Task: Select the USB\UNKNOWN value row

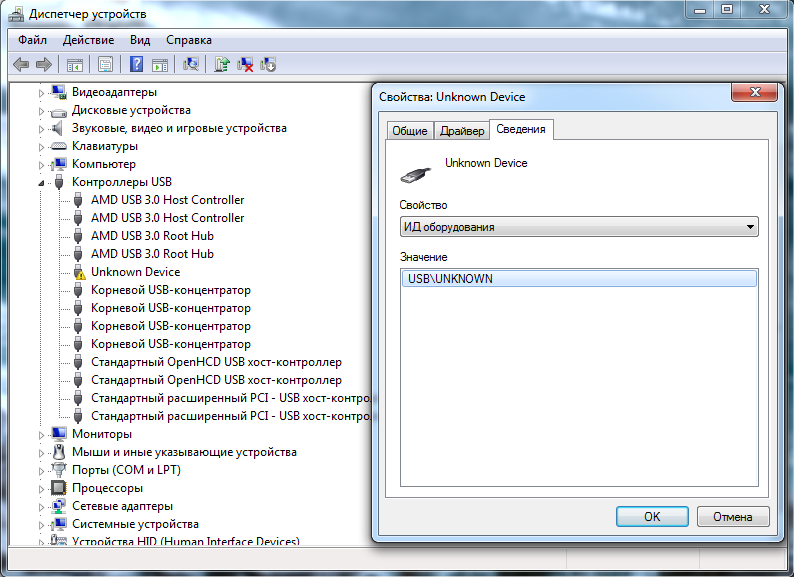Action: 579,279
